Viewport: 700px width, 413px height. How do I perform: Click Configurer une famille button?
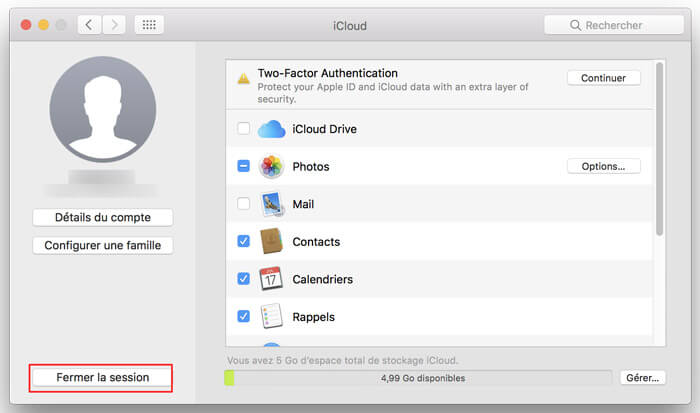(103, 246)
